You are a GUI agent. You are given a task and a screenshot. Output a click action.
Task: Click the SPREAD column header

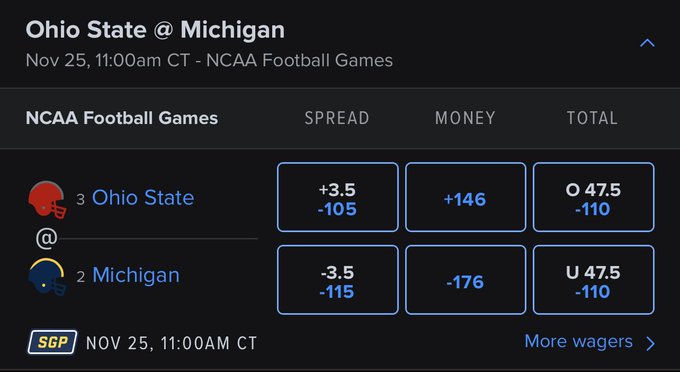click(x=337, y=118)
